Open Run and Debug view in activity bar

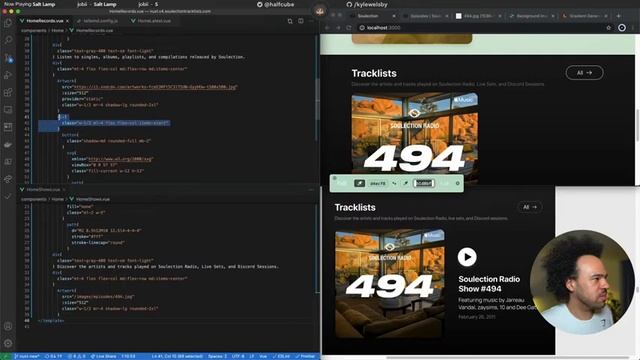point(8,75)
